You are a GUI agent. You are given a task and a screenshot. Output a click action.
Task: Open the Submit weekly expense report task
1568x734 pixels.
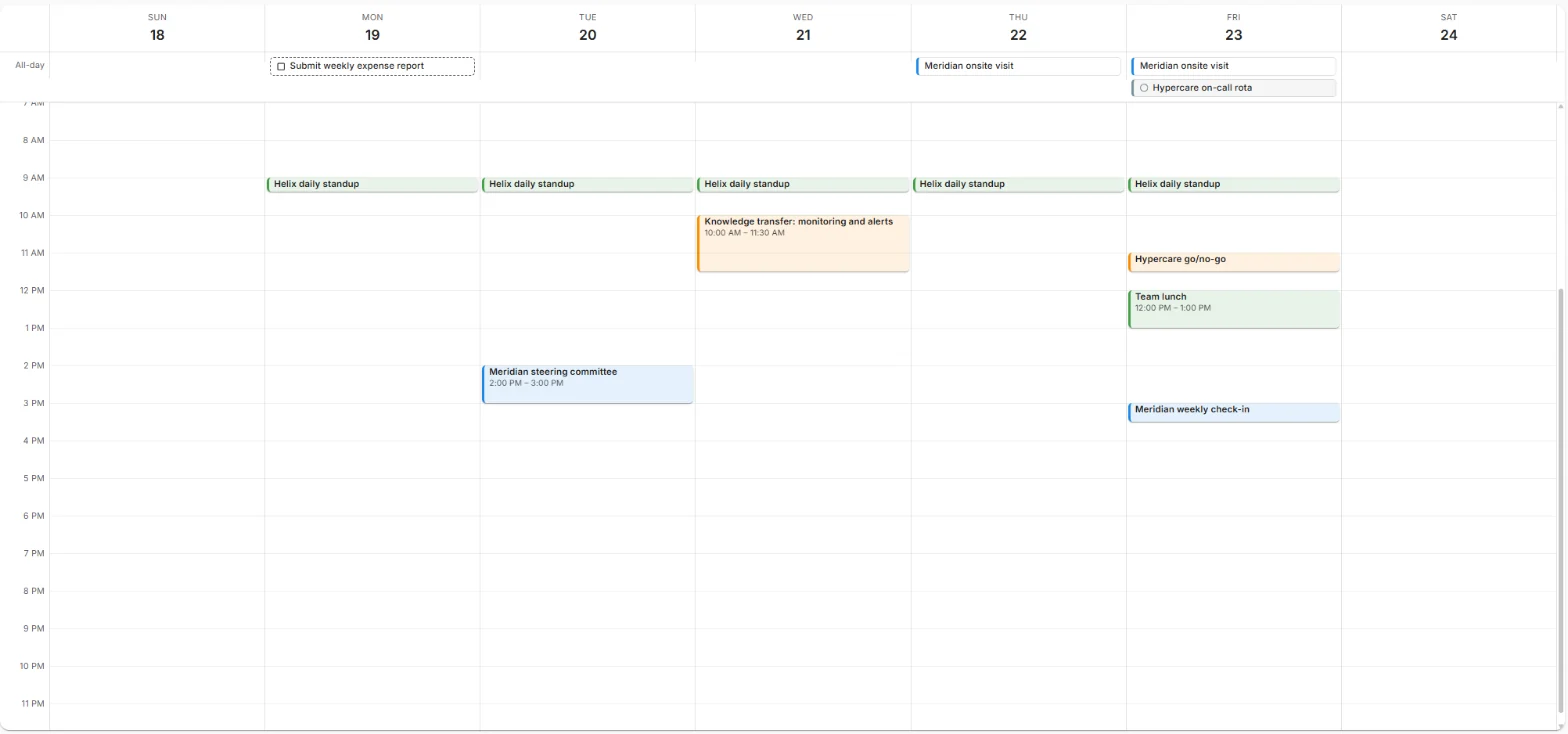click(372, 66)
